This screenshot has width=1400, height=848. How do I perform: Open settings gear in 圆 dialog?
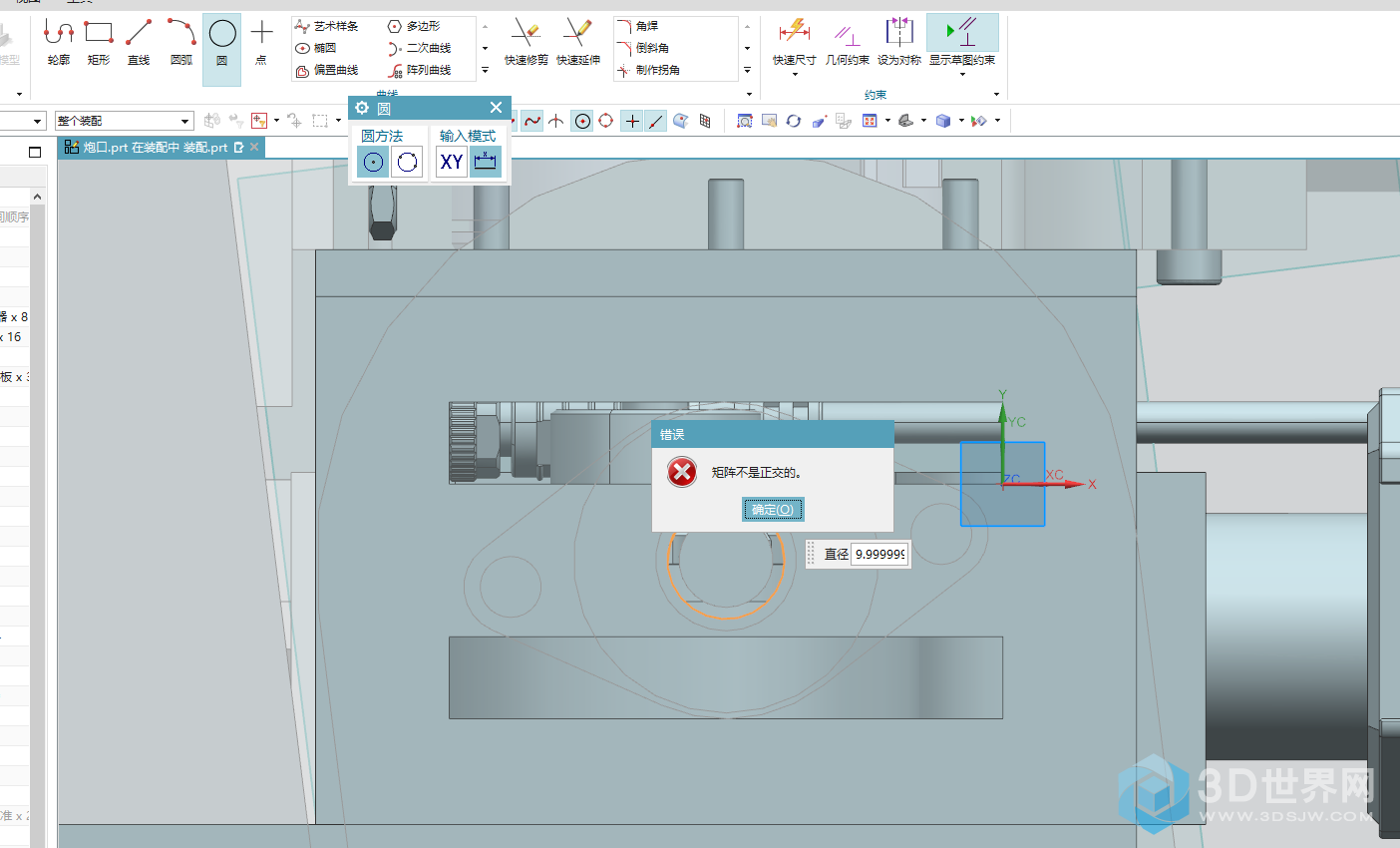(x=362, y=108)
